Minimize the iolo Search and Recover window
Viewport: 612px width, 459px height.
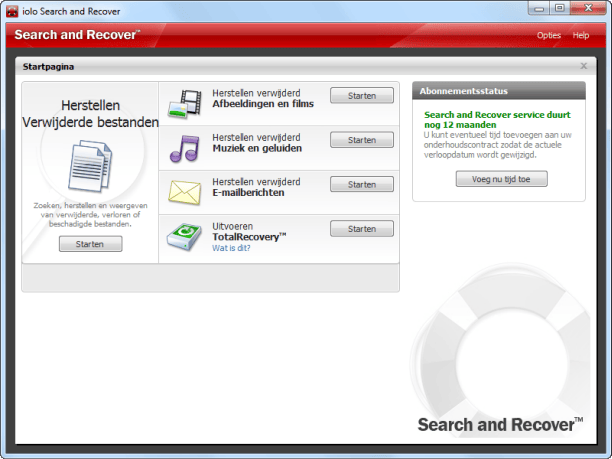(x=539, y=8)
